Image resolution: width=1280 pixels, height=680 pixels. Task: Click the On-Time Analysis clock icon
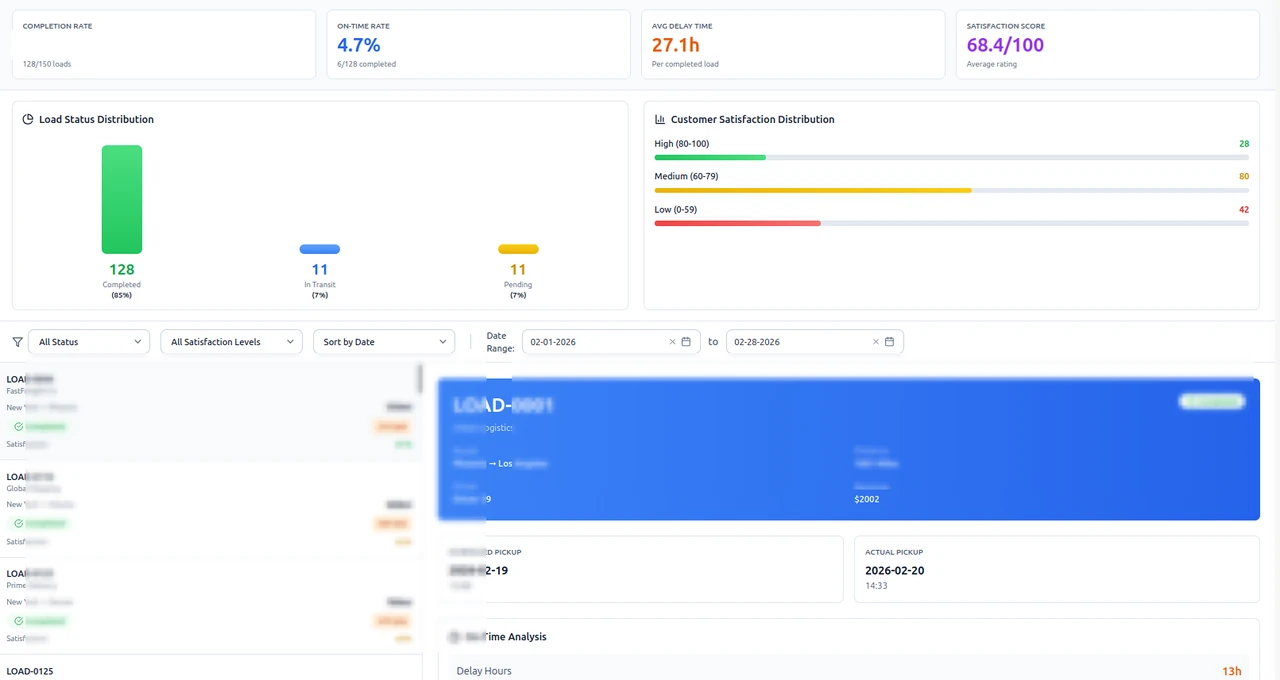[454, 637]
